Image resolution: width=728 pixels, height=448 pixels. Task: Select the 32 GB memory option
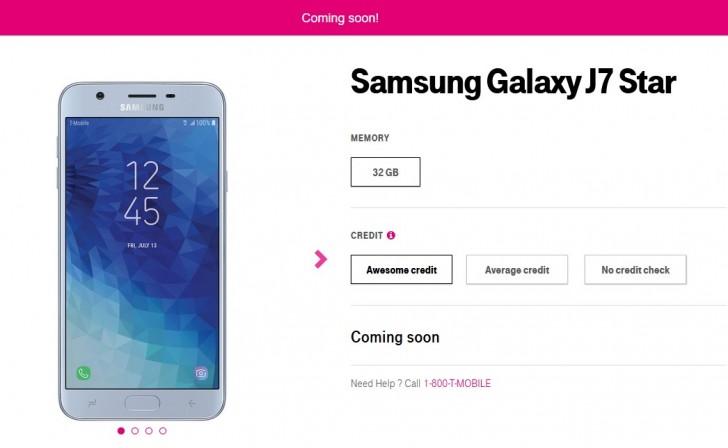(x=385, y=172)
